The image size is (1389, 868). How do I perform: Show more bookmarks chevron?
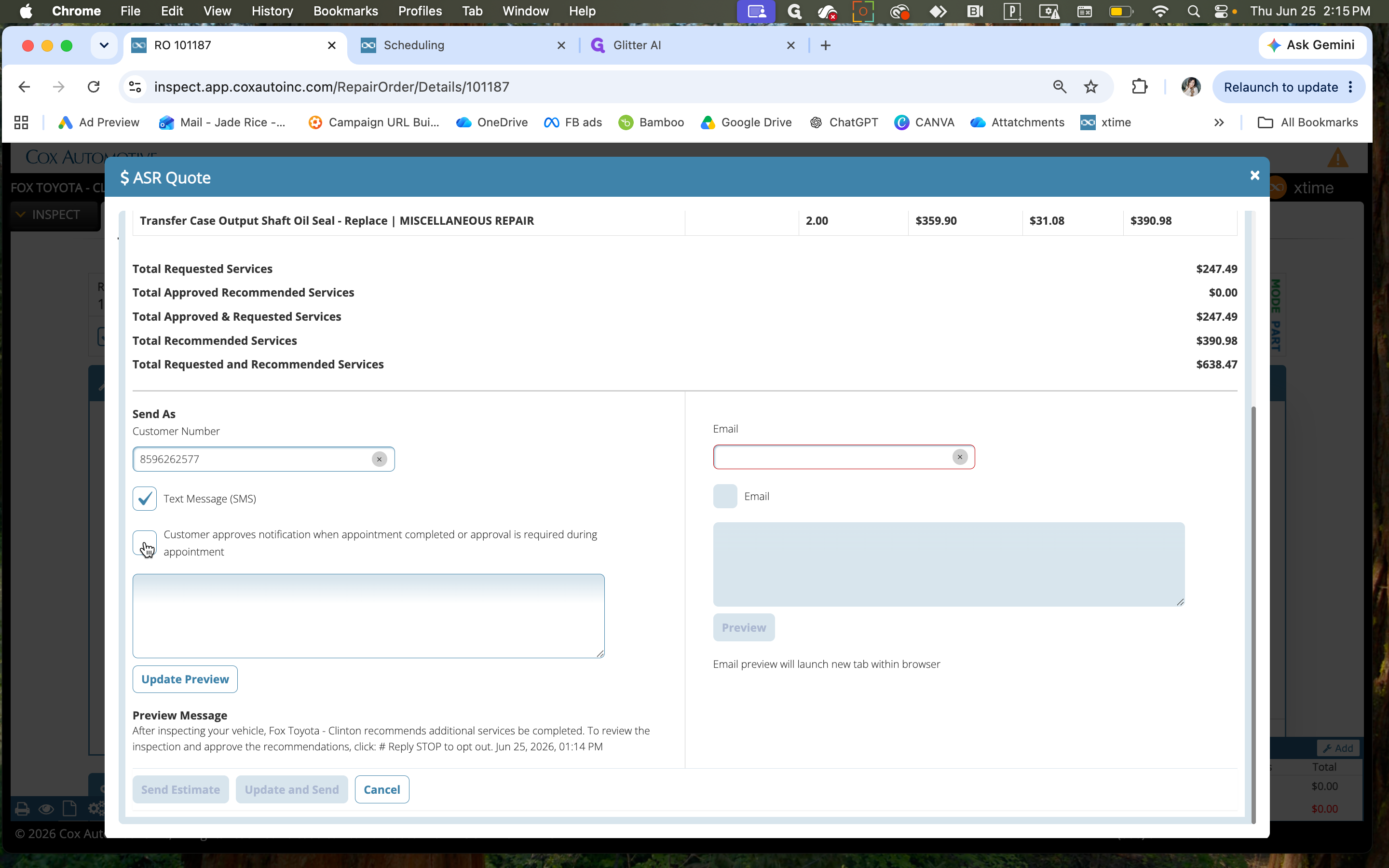(x=1219, y=122)
